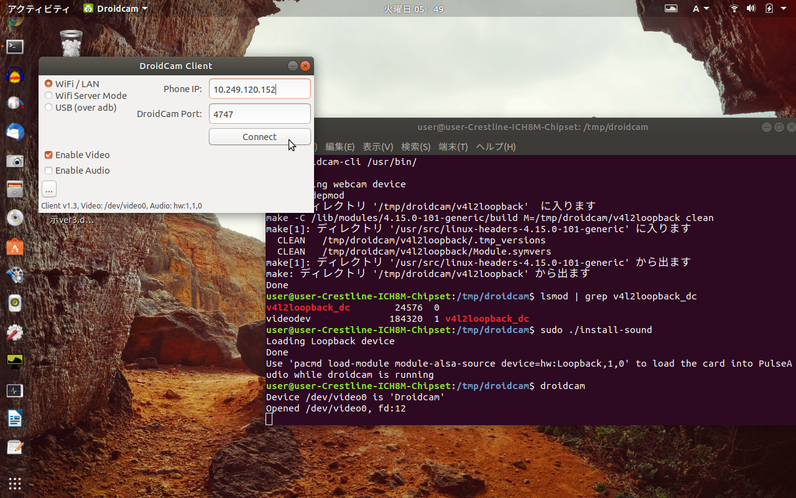
Task: Open the 編集(E) menu in terminal
Action: point(340,147)
